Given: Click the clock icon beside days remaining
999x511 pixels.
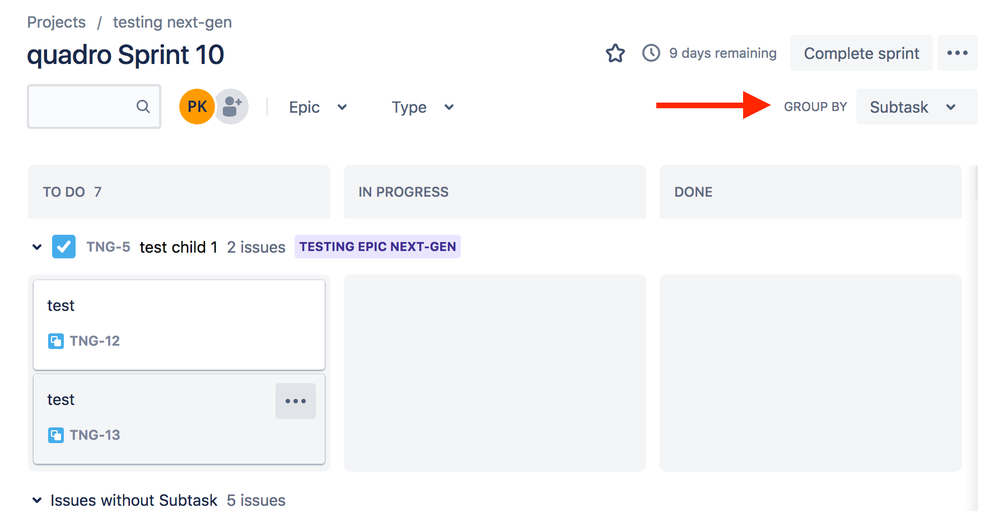Looking at the screenshot, I should pos(650,53).
